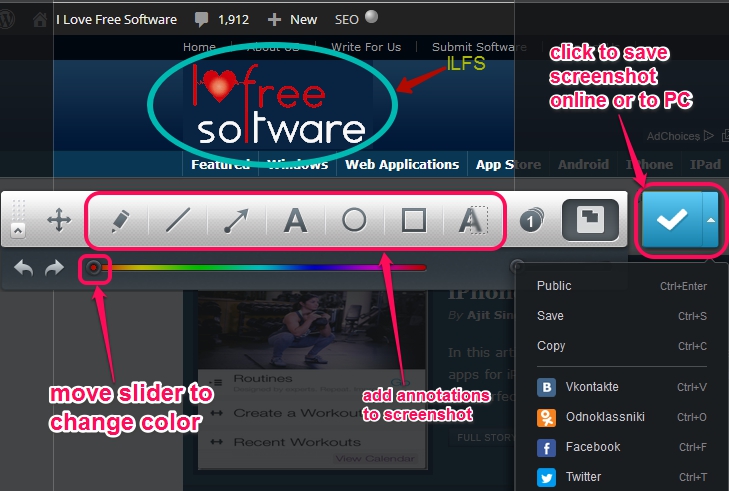Image resolution: width=729 pixels, height=491 pixels.
Task: Open the App Store category tab
Action: (508, 164)
